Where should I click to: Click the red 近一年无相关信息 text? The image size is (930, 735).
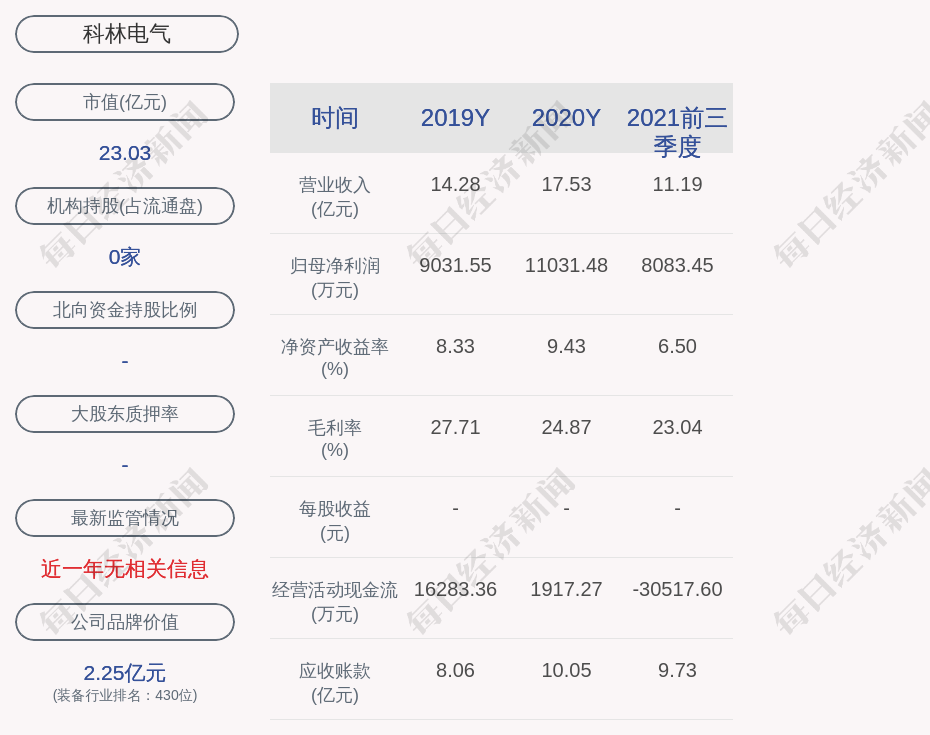pos(125,569)
